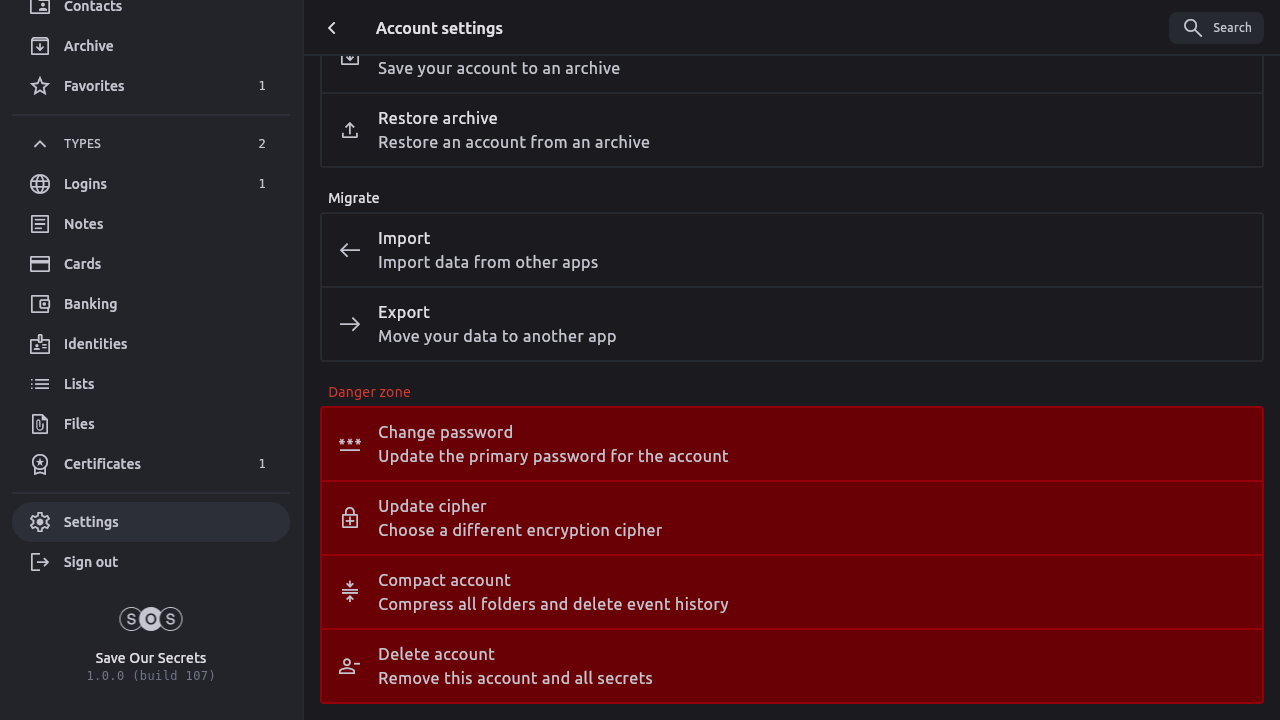1280x720 pixels.
Task: Click the Favorites star icon
Action: click(x=40, y=86)
